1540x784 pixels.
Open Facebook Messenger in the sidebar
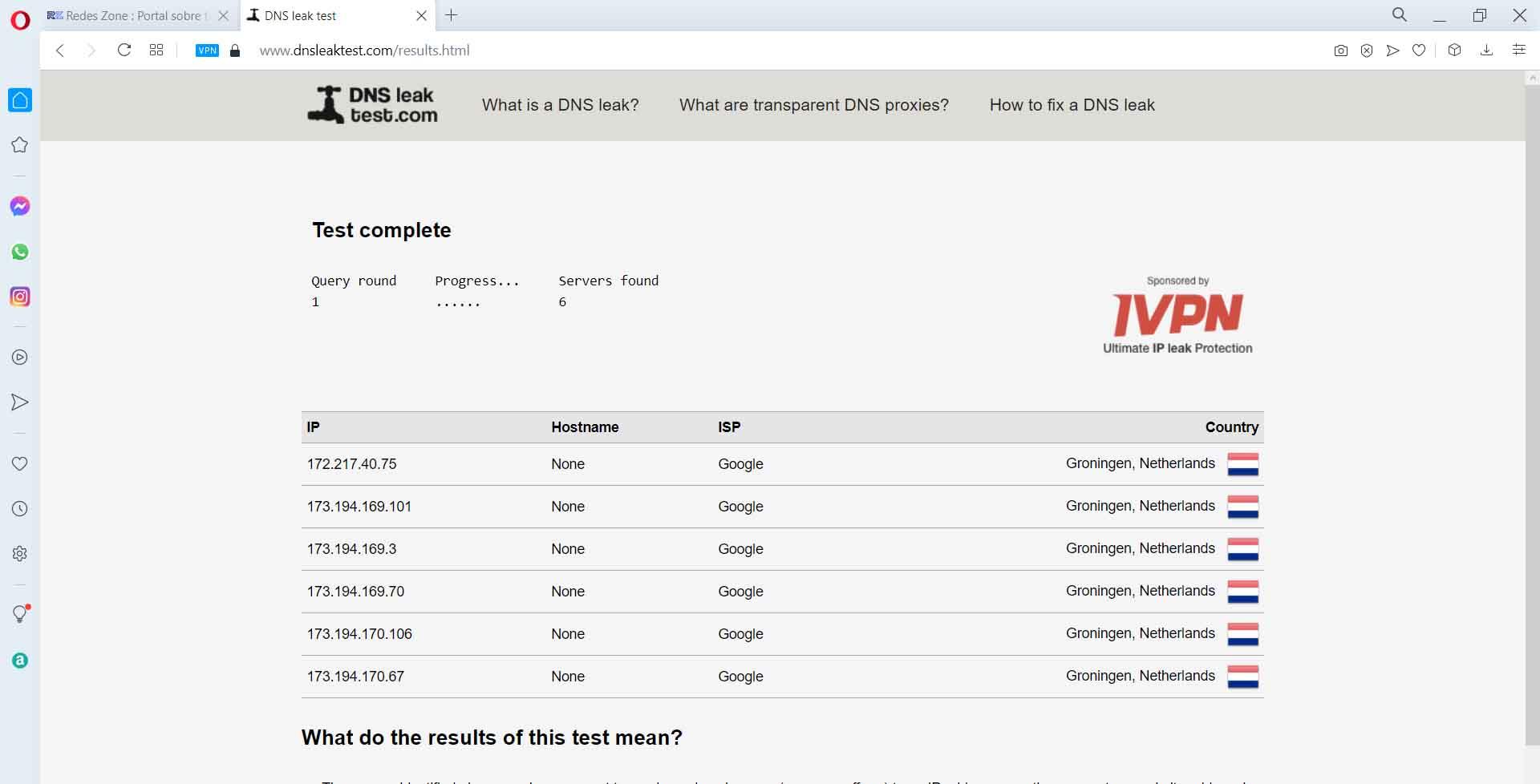[20, 207]
